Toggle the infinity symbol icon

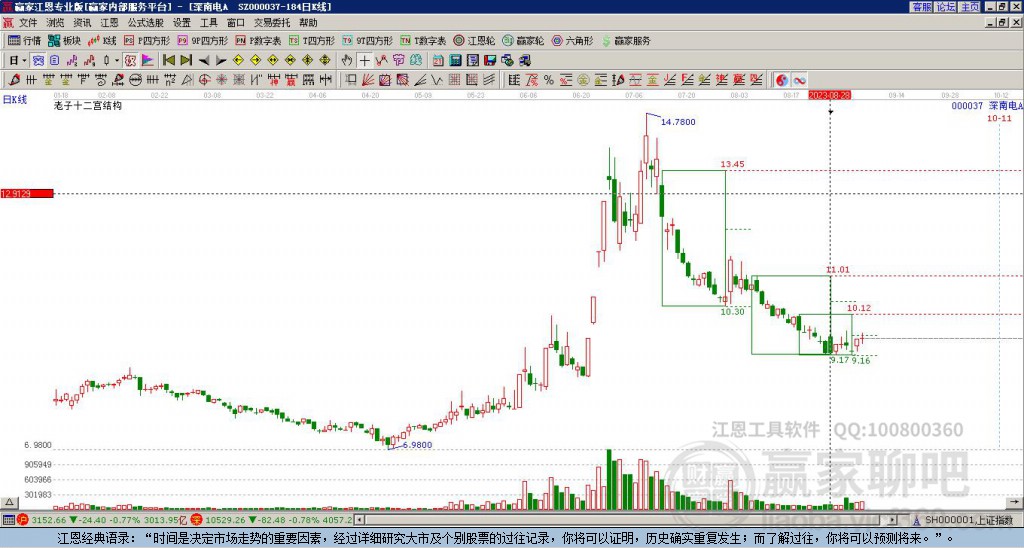pos(799,80)
